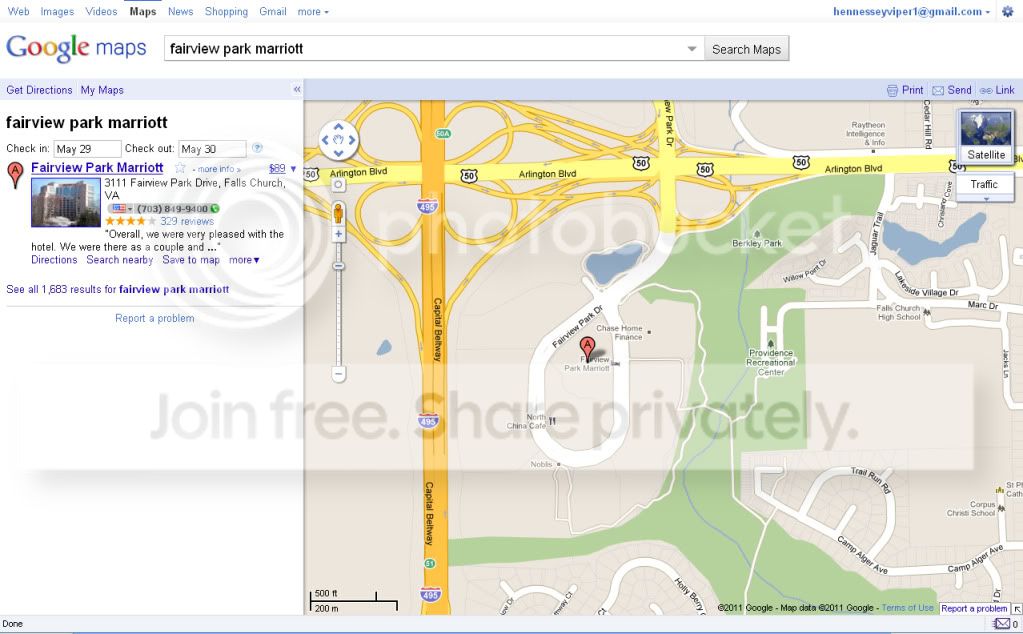The width and height of the screenshot is (1023, 634).
Task: Click Report a problem in left panel
Action: click(x=155, y=318)
